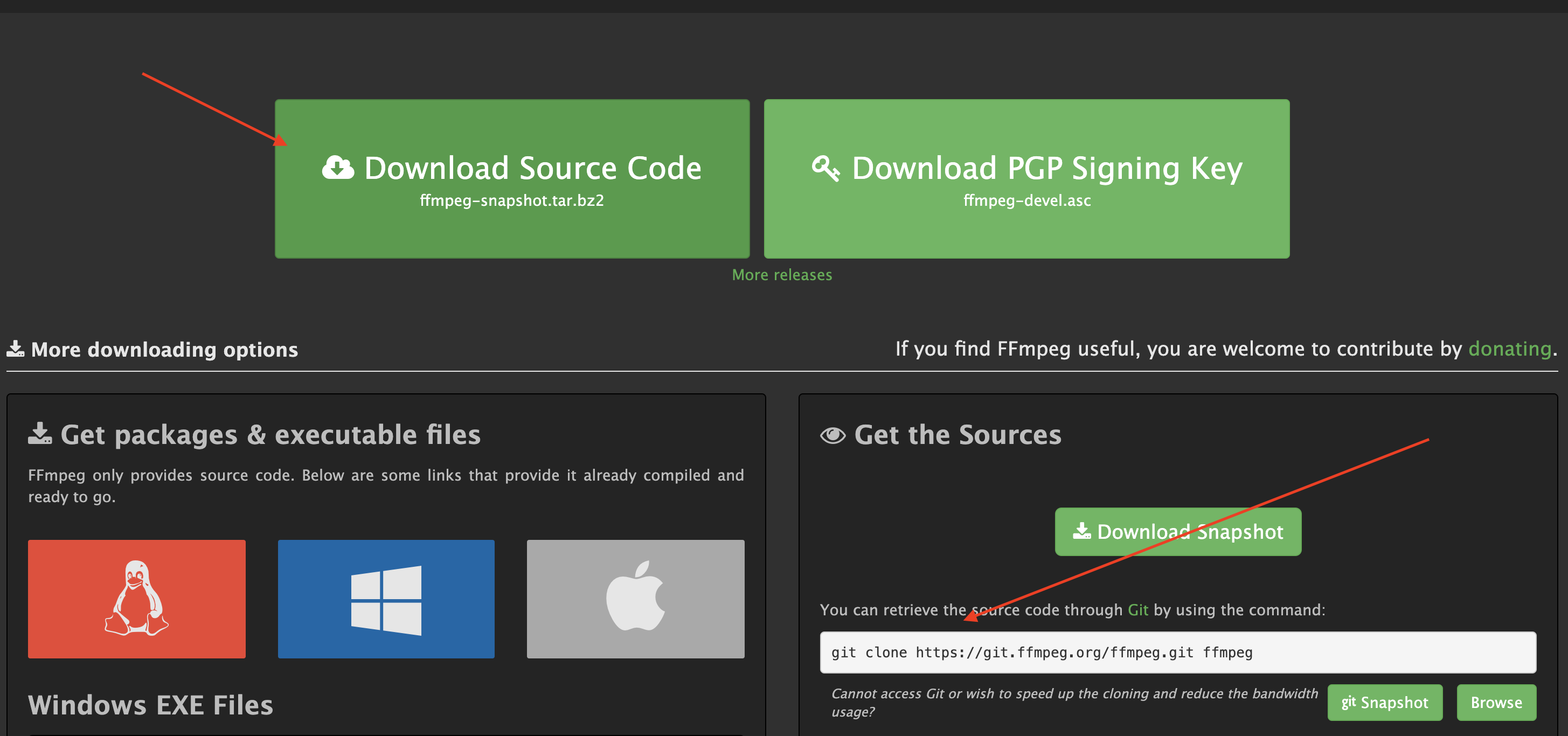Click the download icon inside Download Snapshot
Viewport: 1568px width, 736px height.
coord(1081,531)
